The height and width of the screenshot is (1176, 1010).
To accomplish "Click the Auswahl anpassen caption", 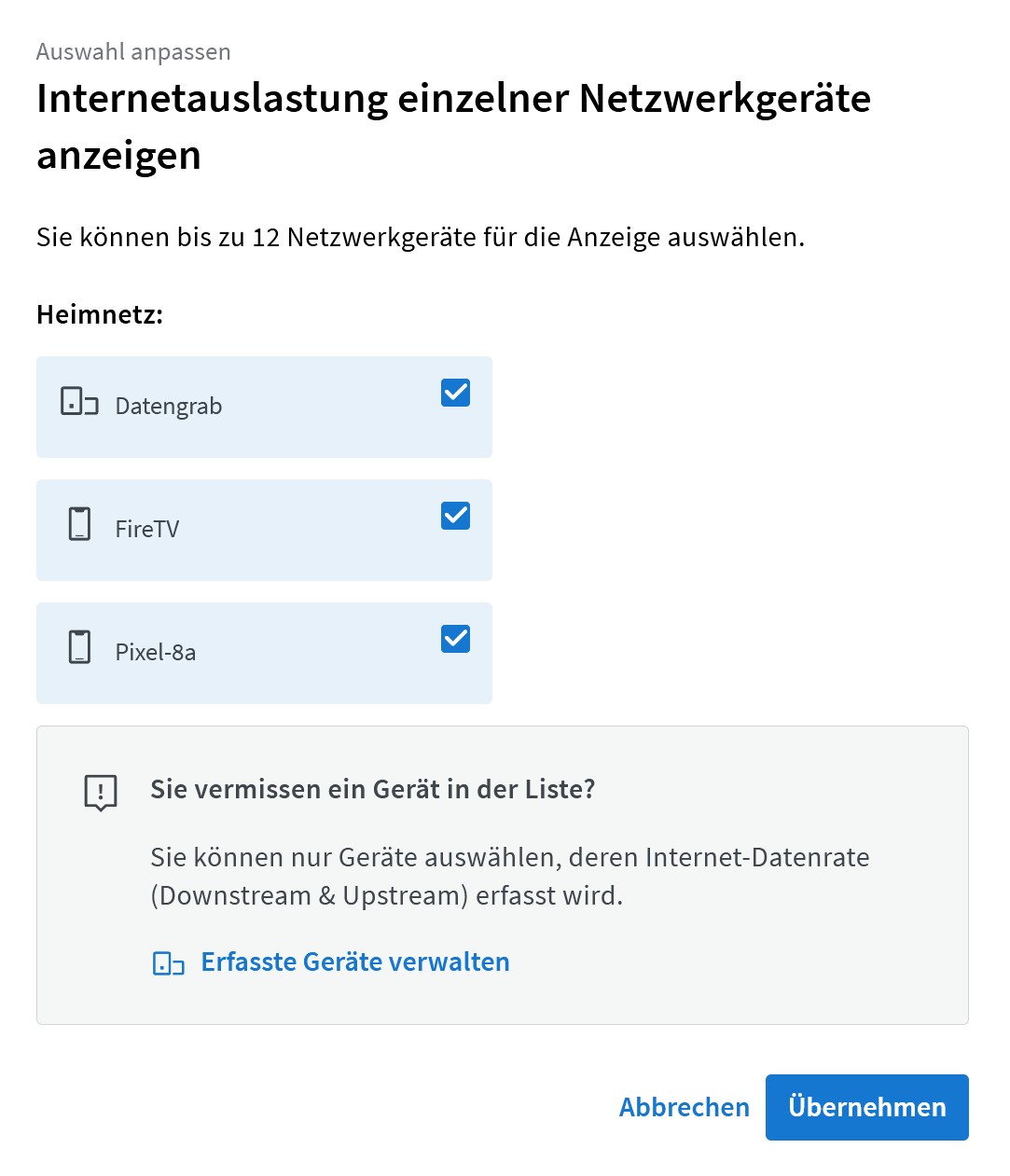I will pyautogui.click(x=133, y=52).
